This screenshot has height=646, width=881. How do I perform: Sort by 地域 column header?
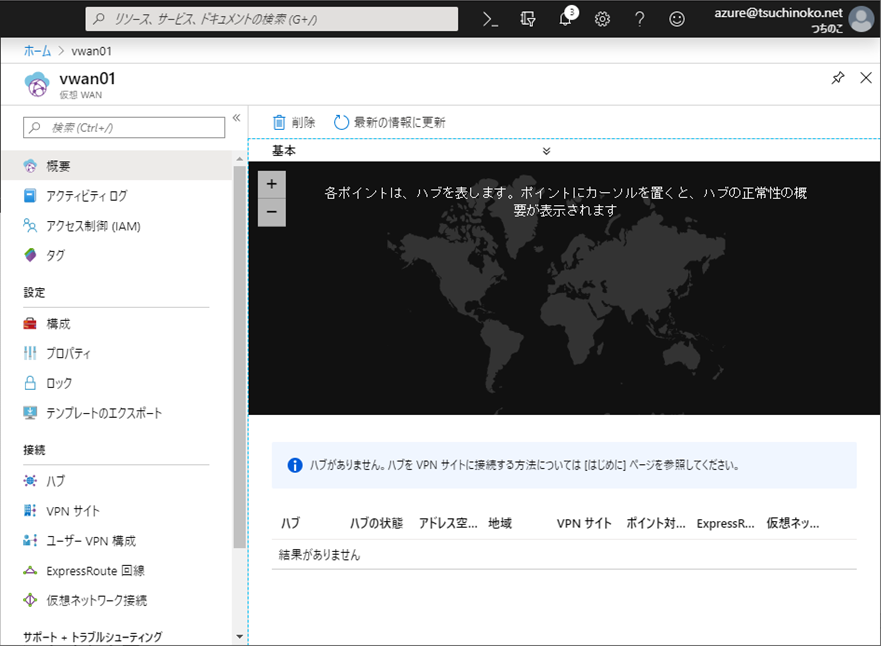click(x=500, y=523)
